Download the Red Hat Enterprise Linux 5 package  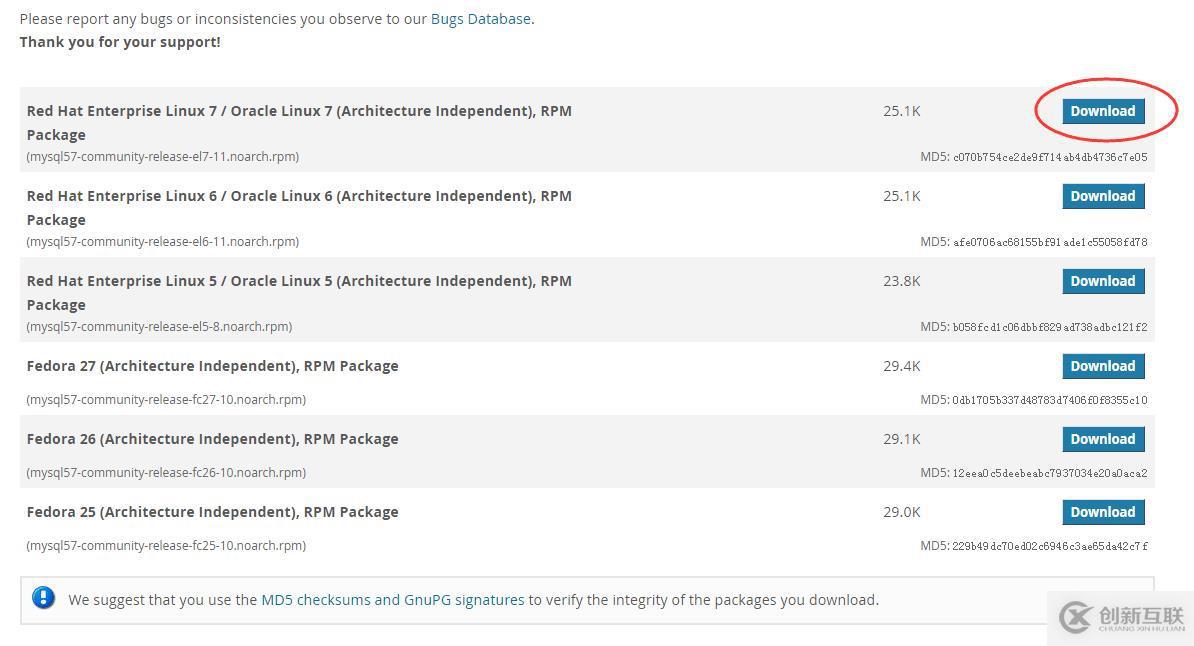[1102, 281]
